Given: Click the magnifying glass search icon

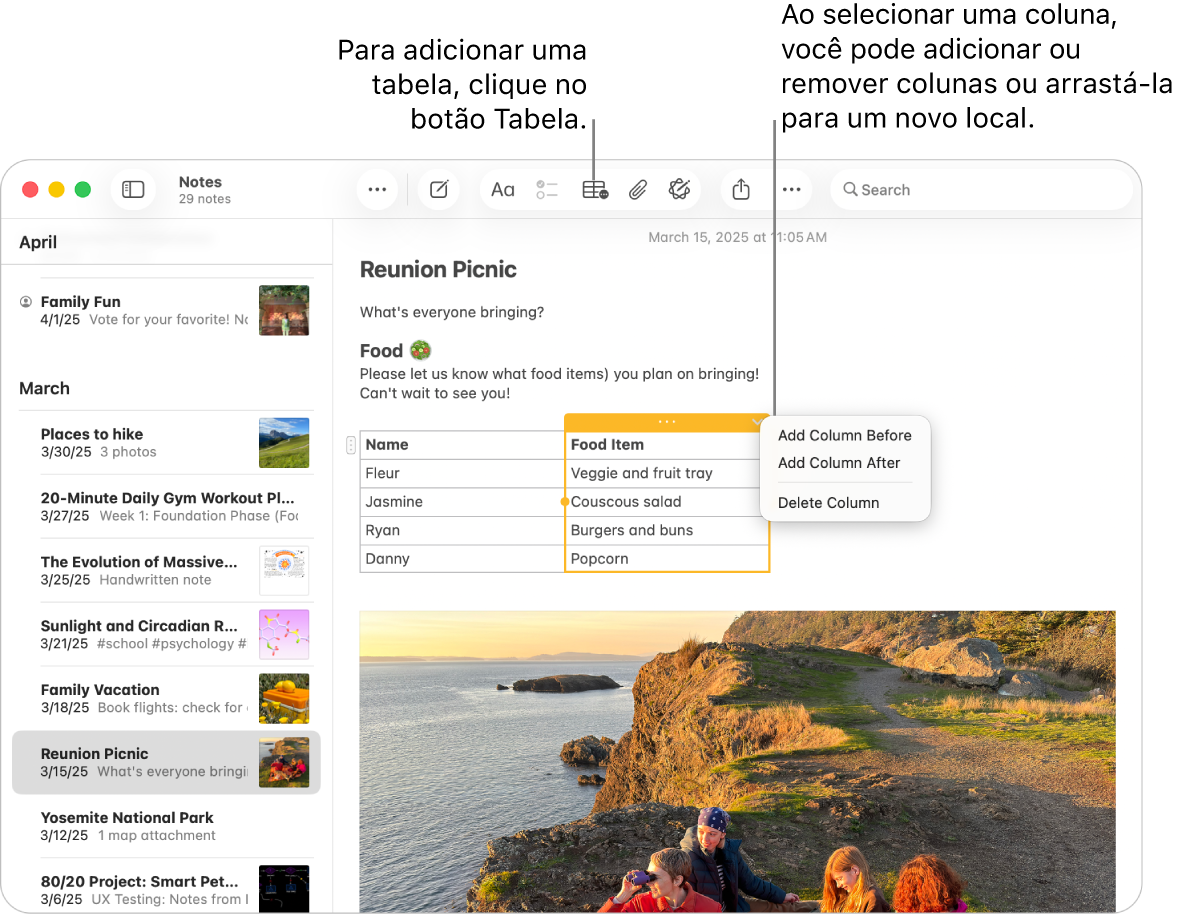Looking at the screenshot, I should [x=850, y=190].
